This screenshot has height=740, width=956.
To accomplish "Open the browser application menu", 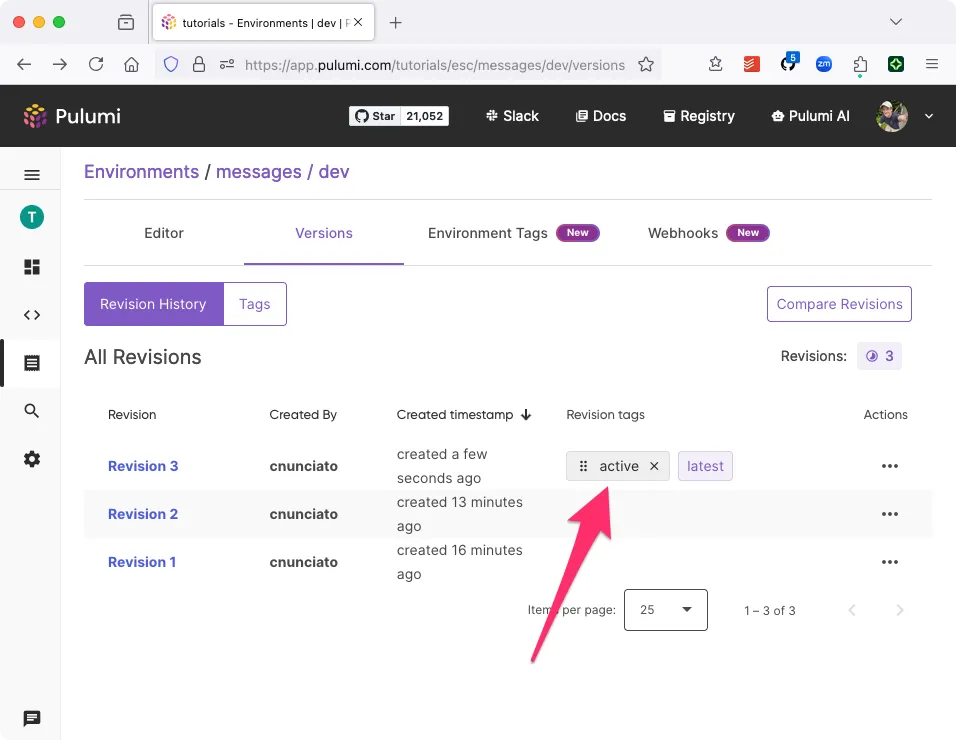I will point(932,64).
